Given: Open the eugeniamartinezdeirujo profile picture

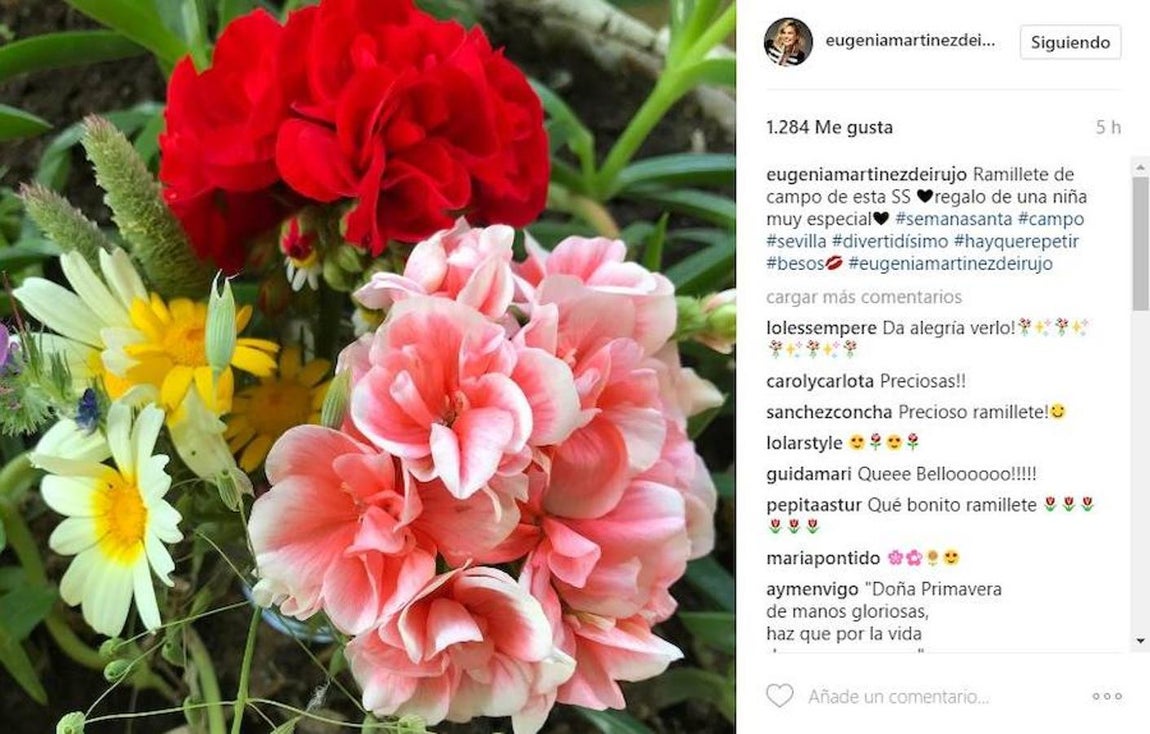Looking at the screenshot, I should [x=788, y=42].
